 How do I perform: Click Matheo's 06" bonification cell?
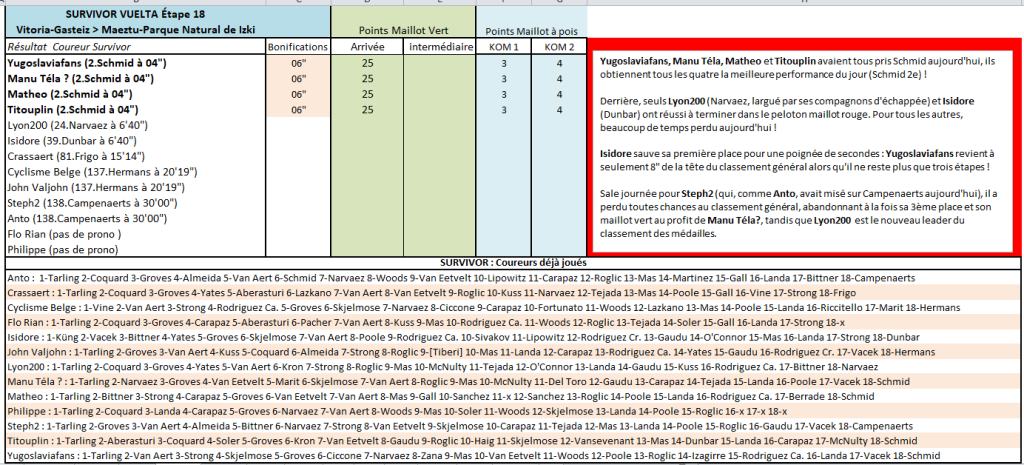tap(298, 94)
